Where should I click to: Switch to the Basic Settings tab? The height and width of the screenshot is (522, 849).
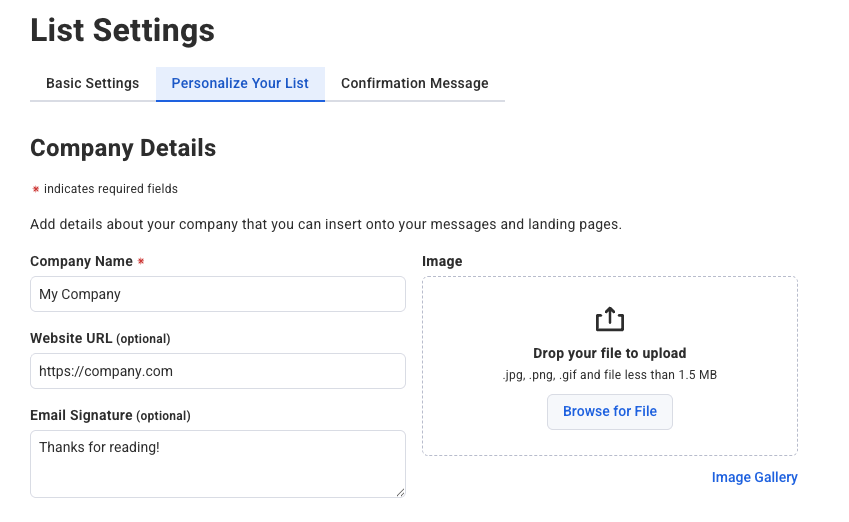pos(92,83)
